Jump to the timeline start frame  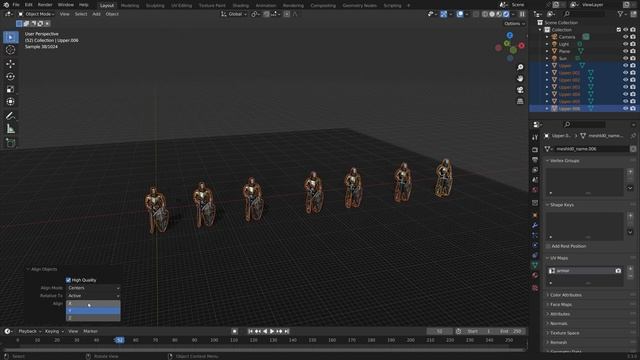tap(251, 331)
